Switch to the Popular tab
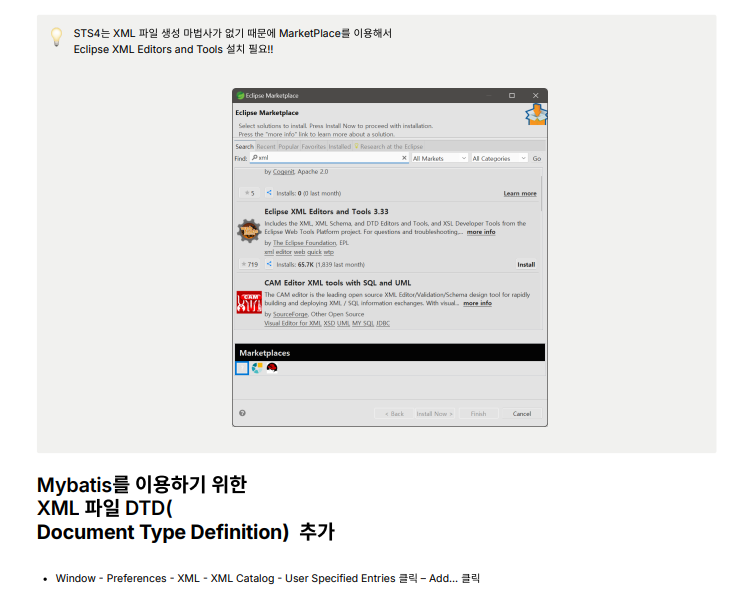Viewport: 739px width, 607px height. (288, 147)
